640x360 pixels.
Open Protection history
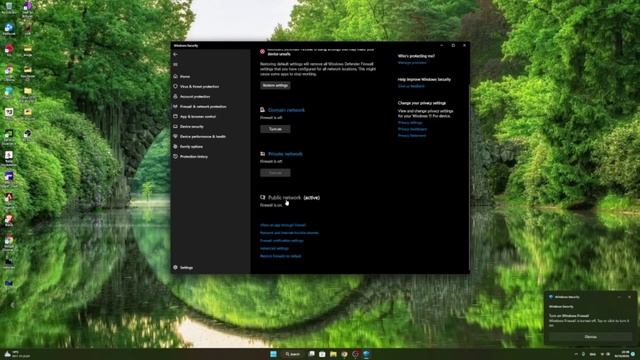tap(194, 156)
